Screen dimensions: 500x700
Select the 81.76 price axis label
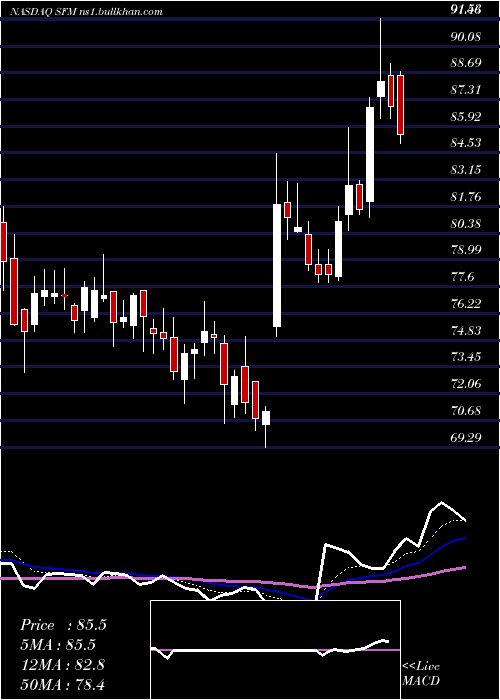pos(466,196)
